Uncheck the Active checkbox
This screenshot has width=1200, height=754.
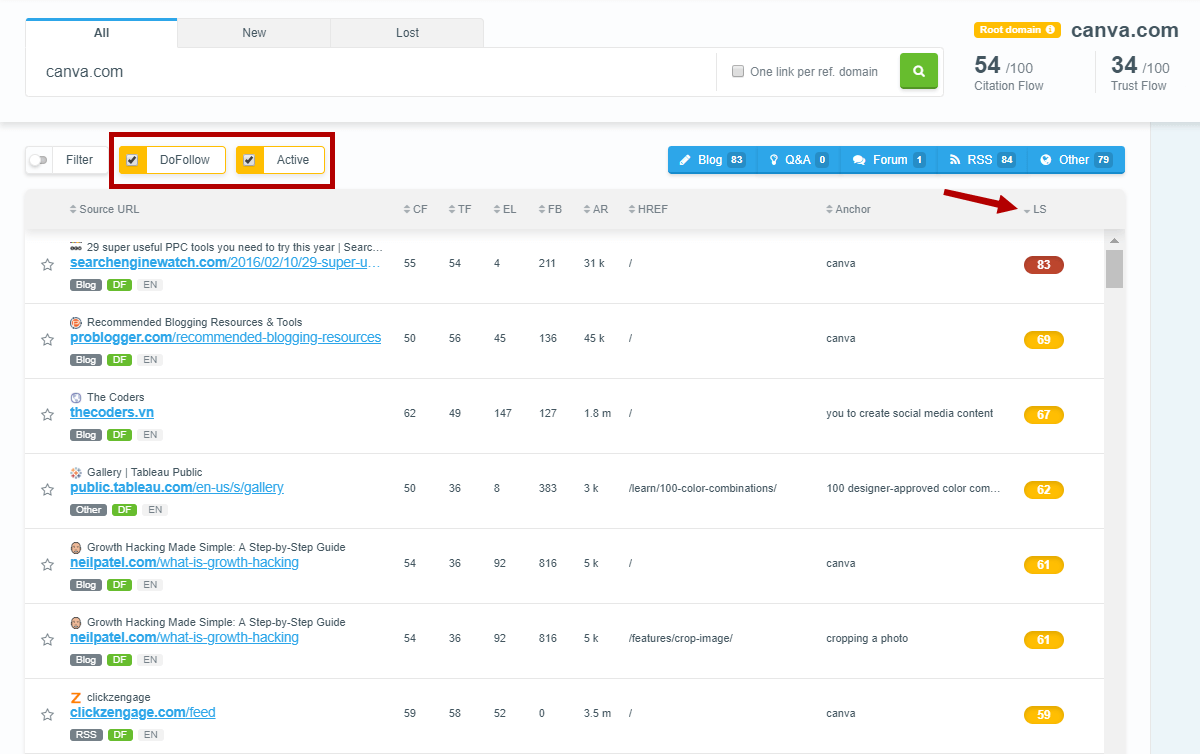pos(249,160)
